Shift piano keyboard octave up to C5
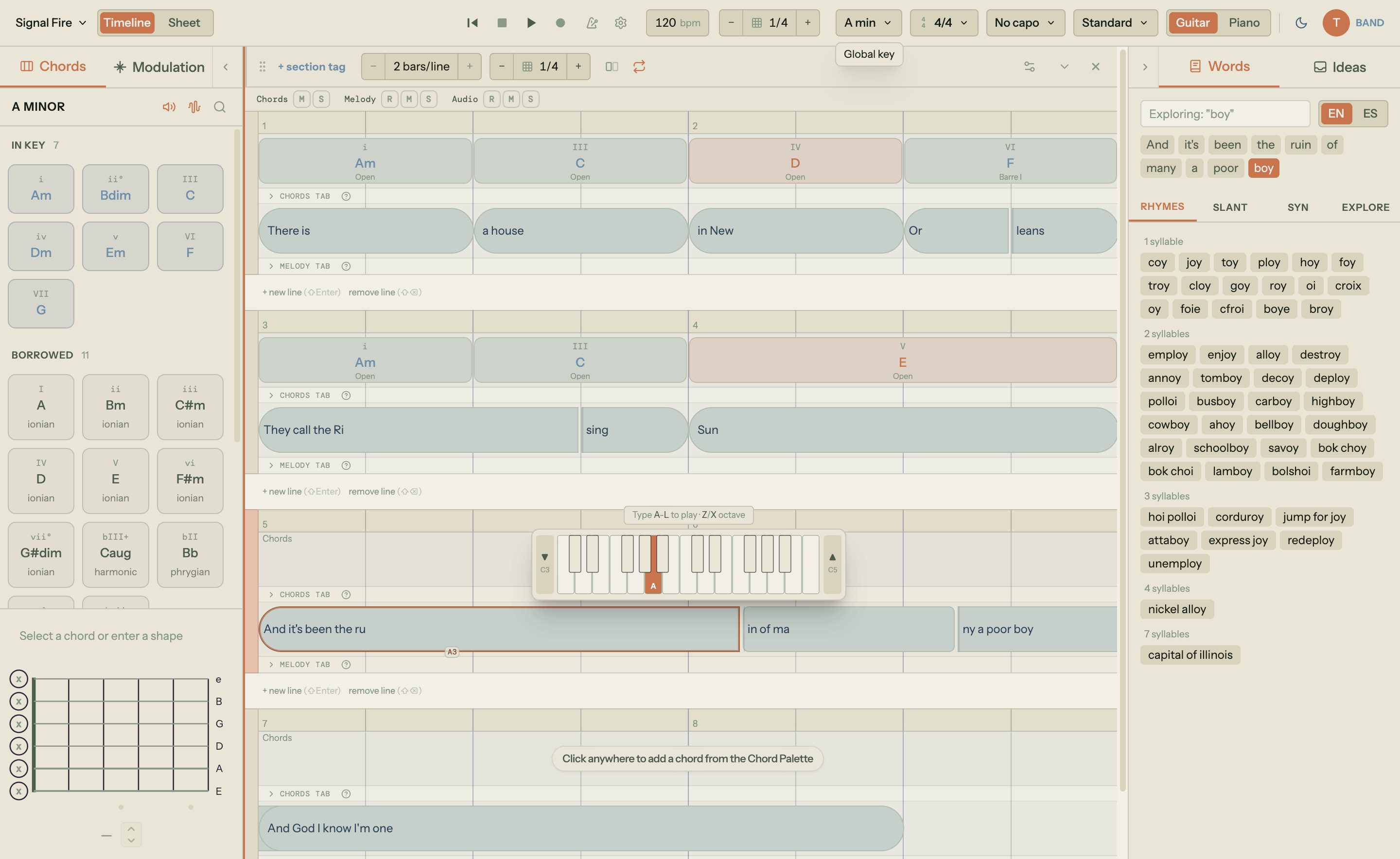 pyautogui.click(x=832, y=564)
